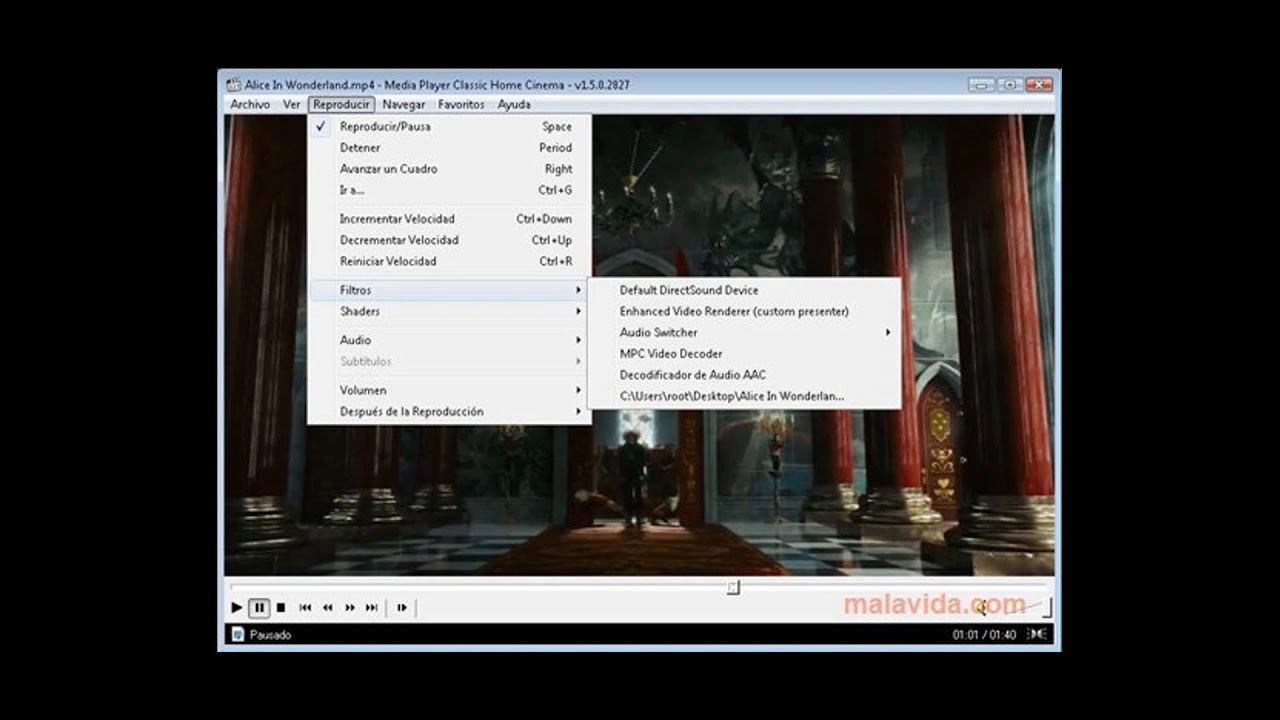
Task: Select Enhanced Video Renderer filter
Action: click(x=744, y=311)
